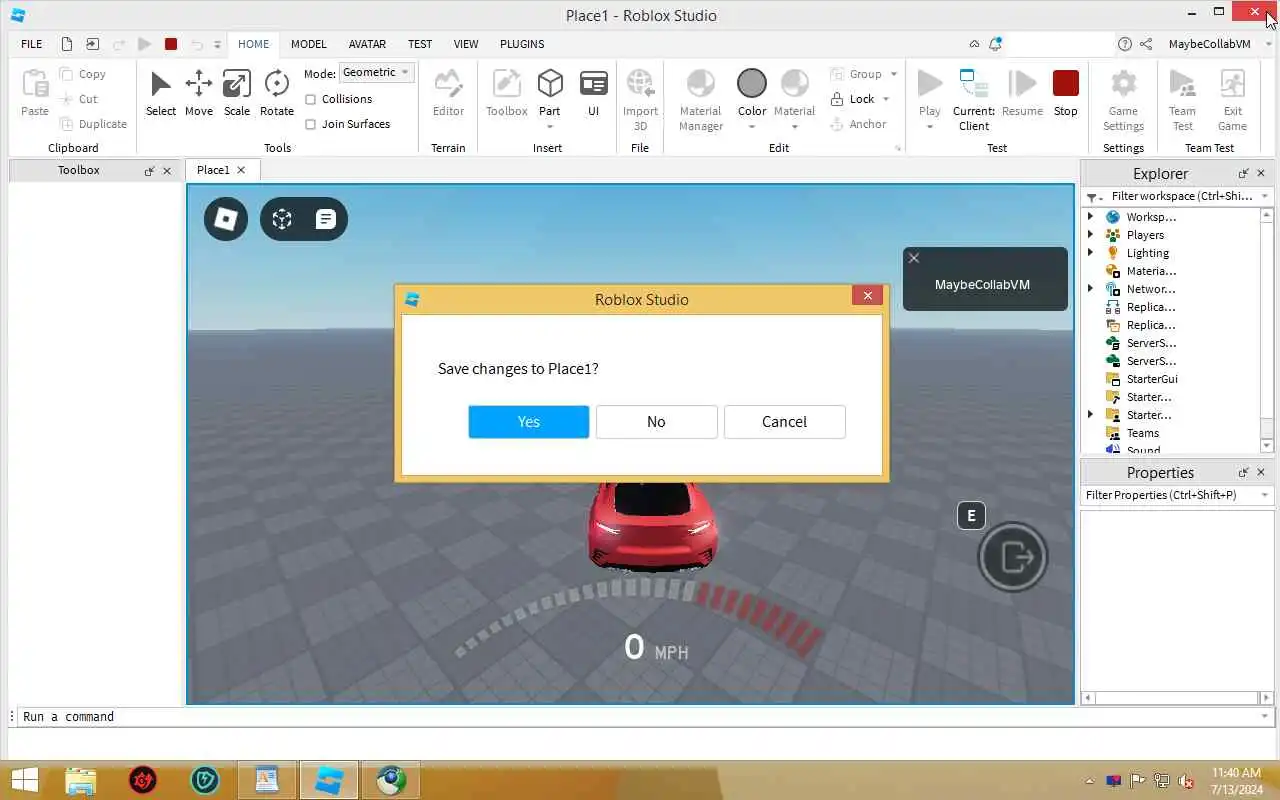Click the Play test icon
1280x800 pixels.
[930, 85]
